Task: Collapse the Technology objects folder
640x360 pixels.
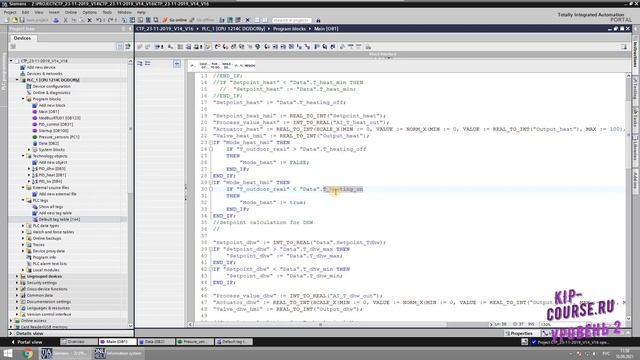Action: pos(23,156)
